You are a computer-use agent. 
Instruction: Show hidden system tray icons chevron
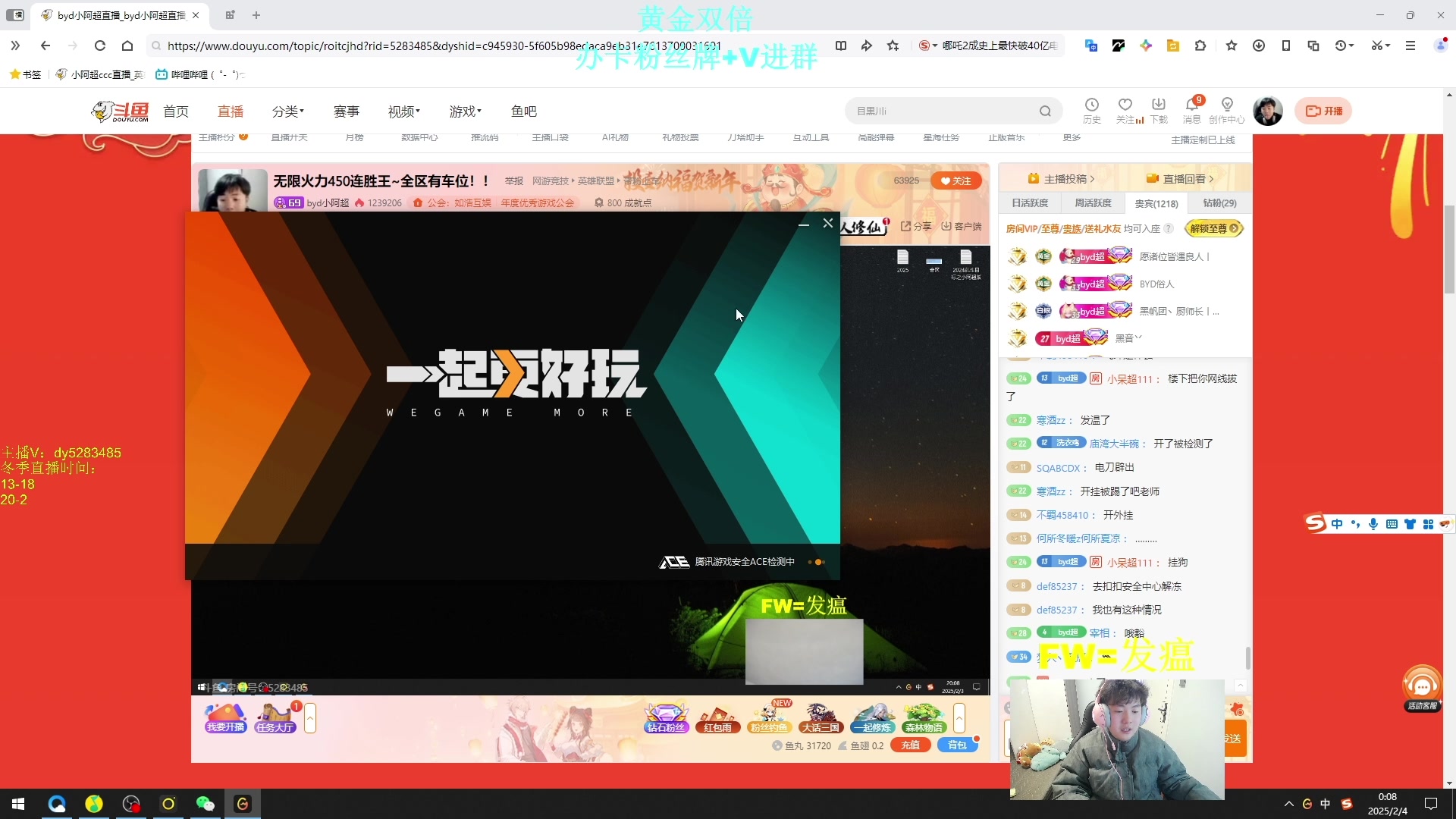1289,804
